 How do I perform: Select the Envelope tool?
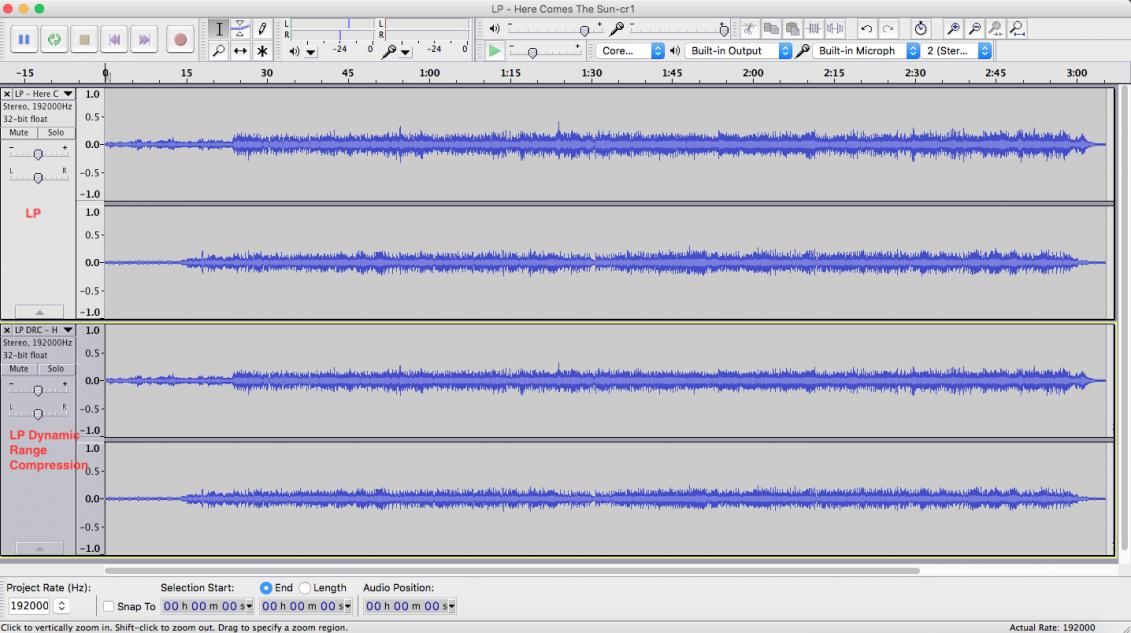click(x=240, y=29)
